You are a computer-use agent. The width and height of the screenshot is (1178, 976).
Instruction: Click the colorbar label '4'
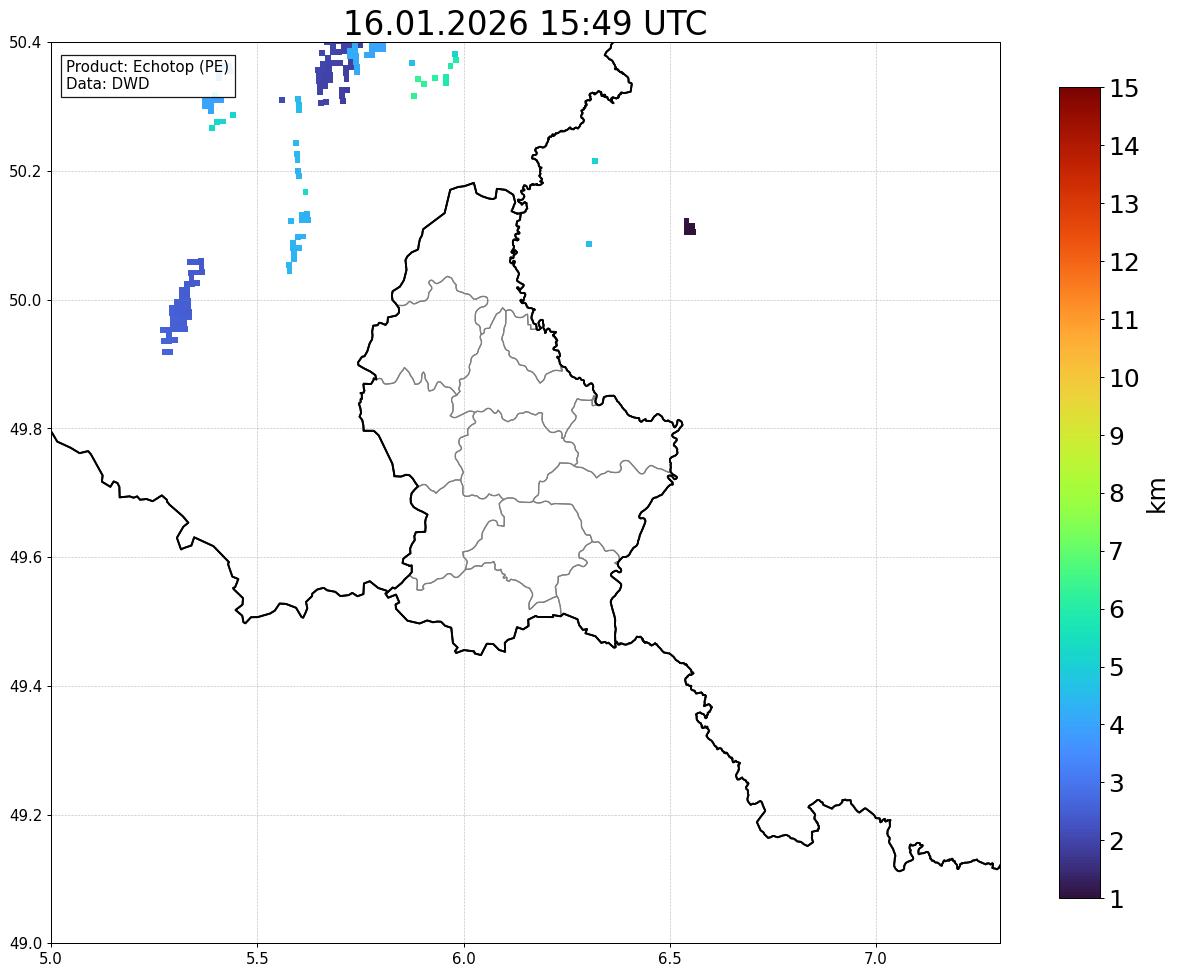click(1117, 725)
